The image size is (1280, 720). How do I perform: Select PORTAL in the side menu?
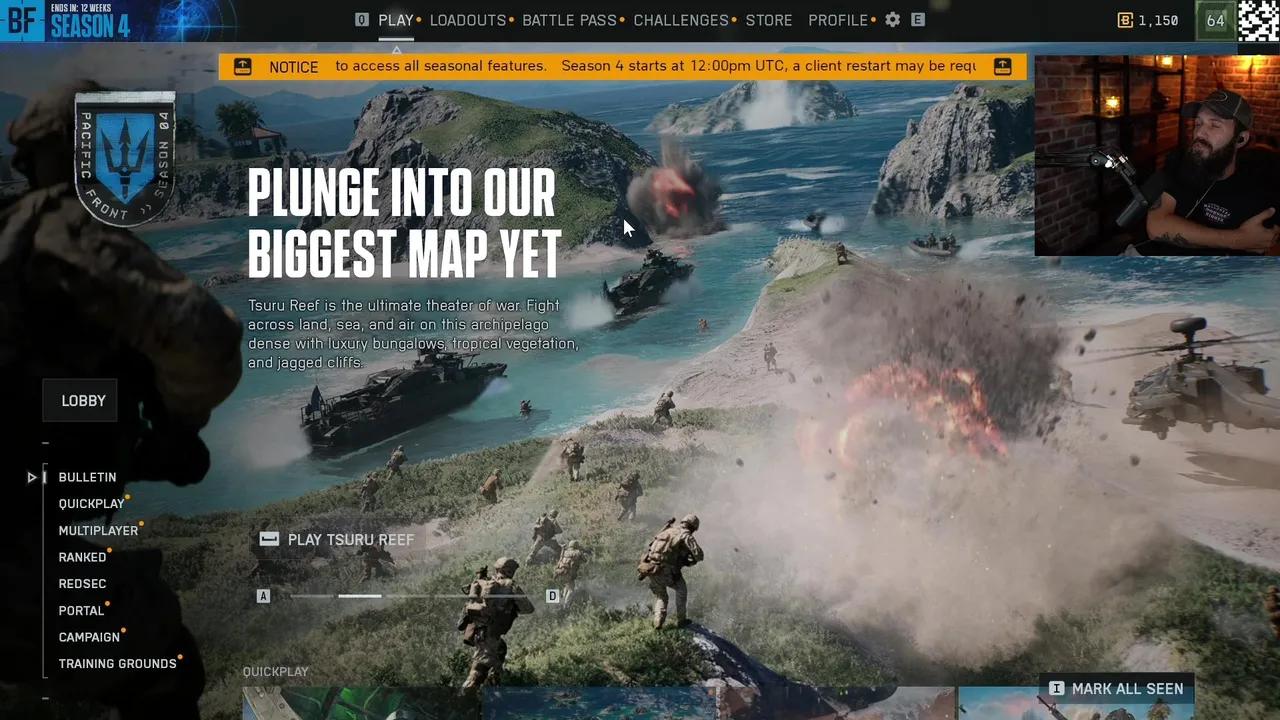(x=81, y=611)
